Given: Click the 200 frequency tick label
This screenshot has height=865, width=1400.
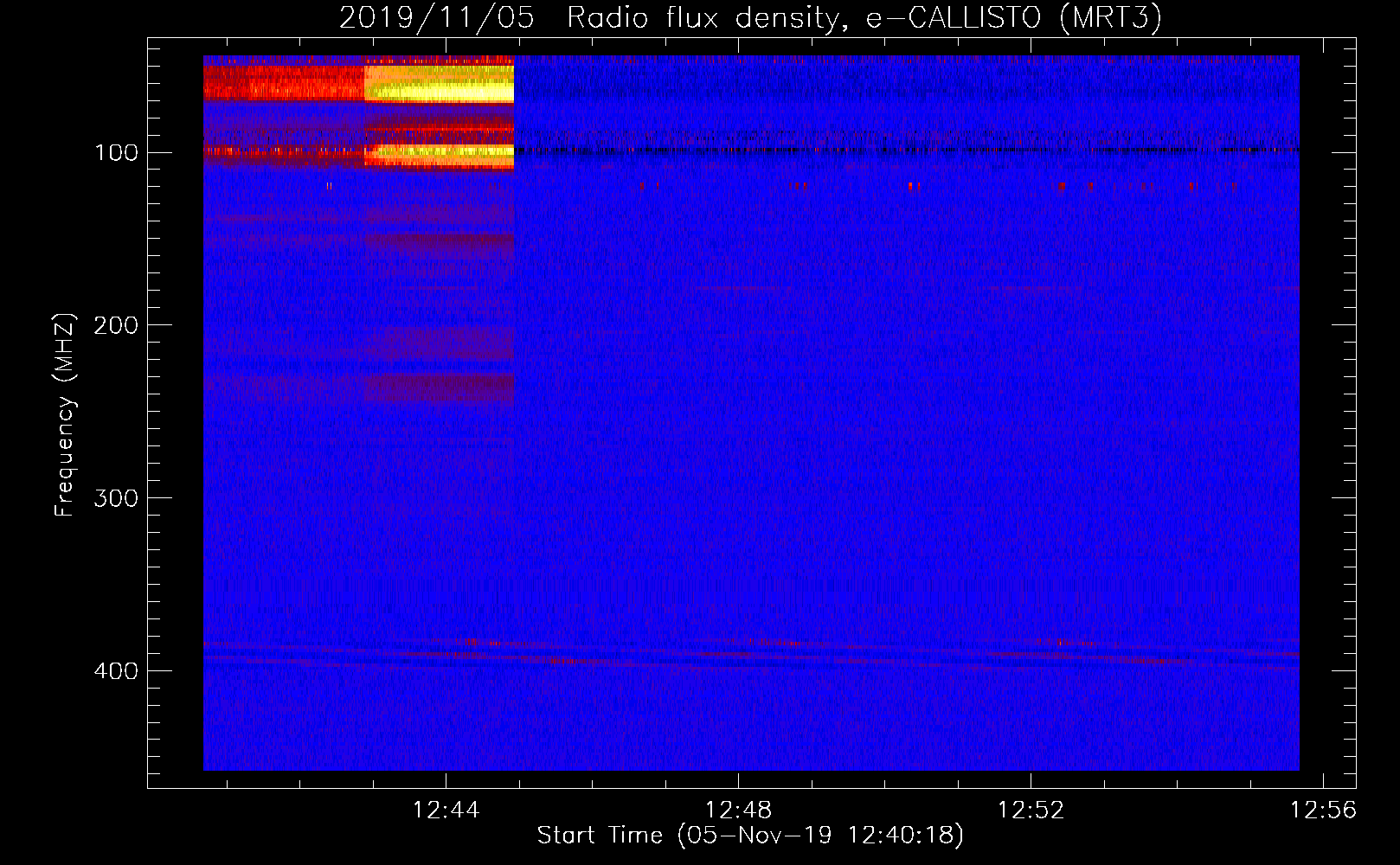Looking at the screenshot, I should pos(116,325).
